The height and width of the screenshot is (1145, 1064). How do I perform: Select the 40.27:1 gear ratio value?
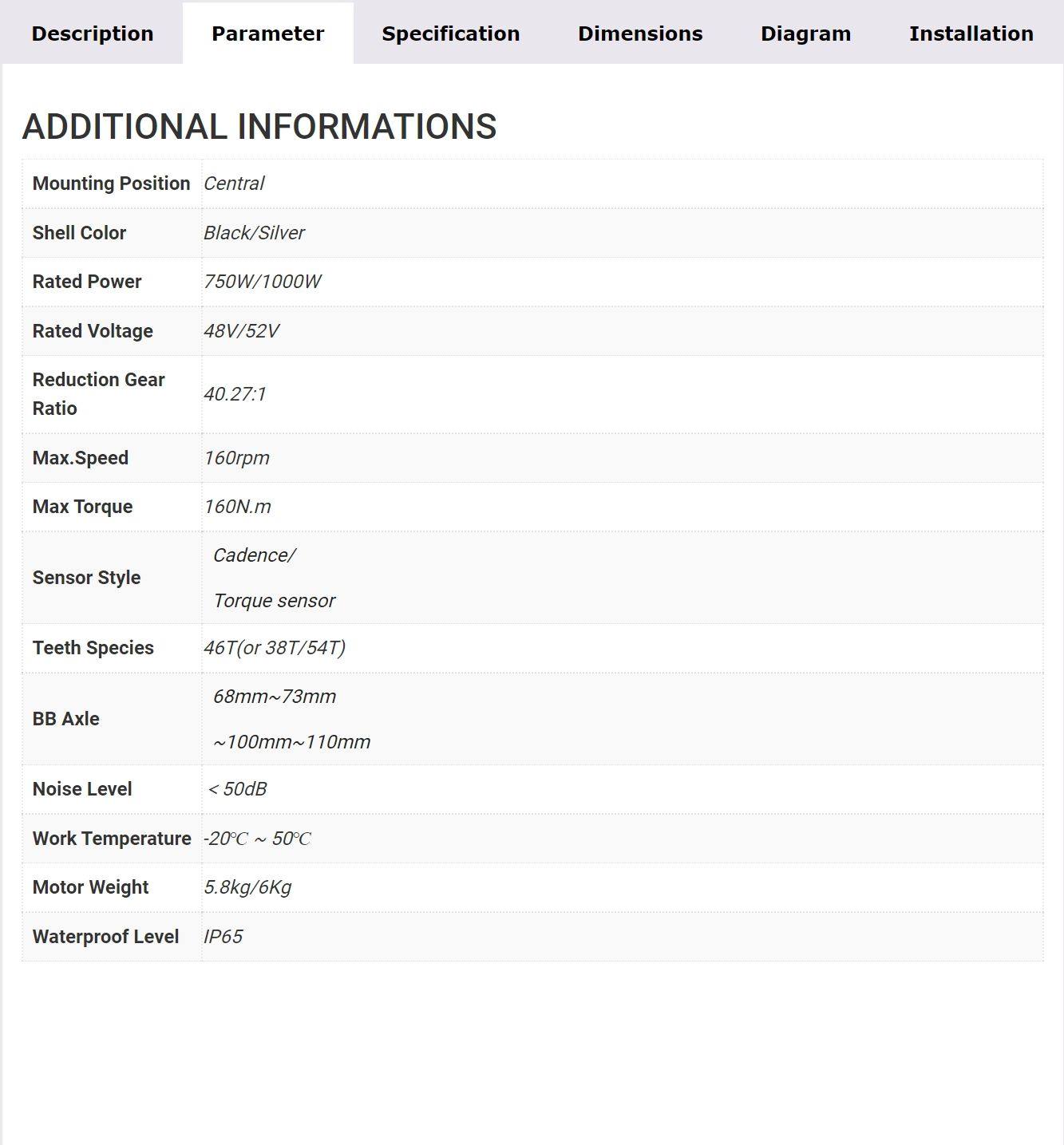pyautogui.click(x=235, y=394)
